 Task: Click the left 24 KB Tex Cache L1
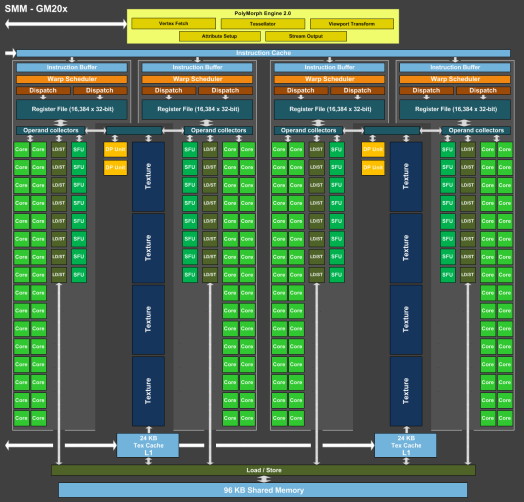pyautogui.click(x=148, y=446)
